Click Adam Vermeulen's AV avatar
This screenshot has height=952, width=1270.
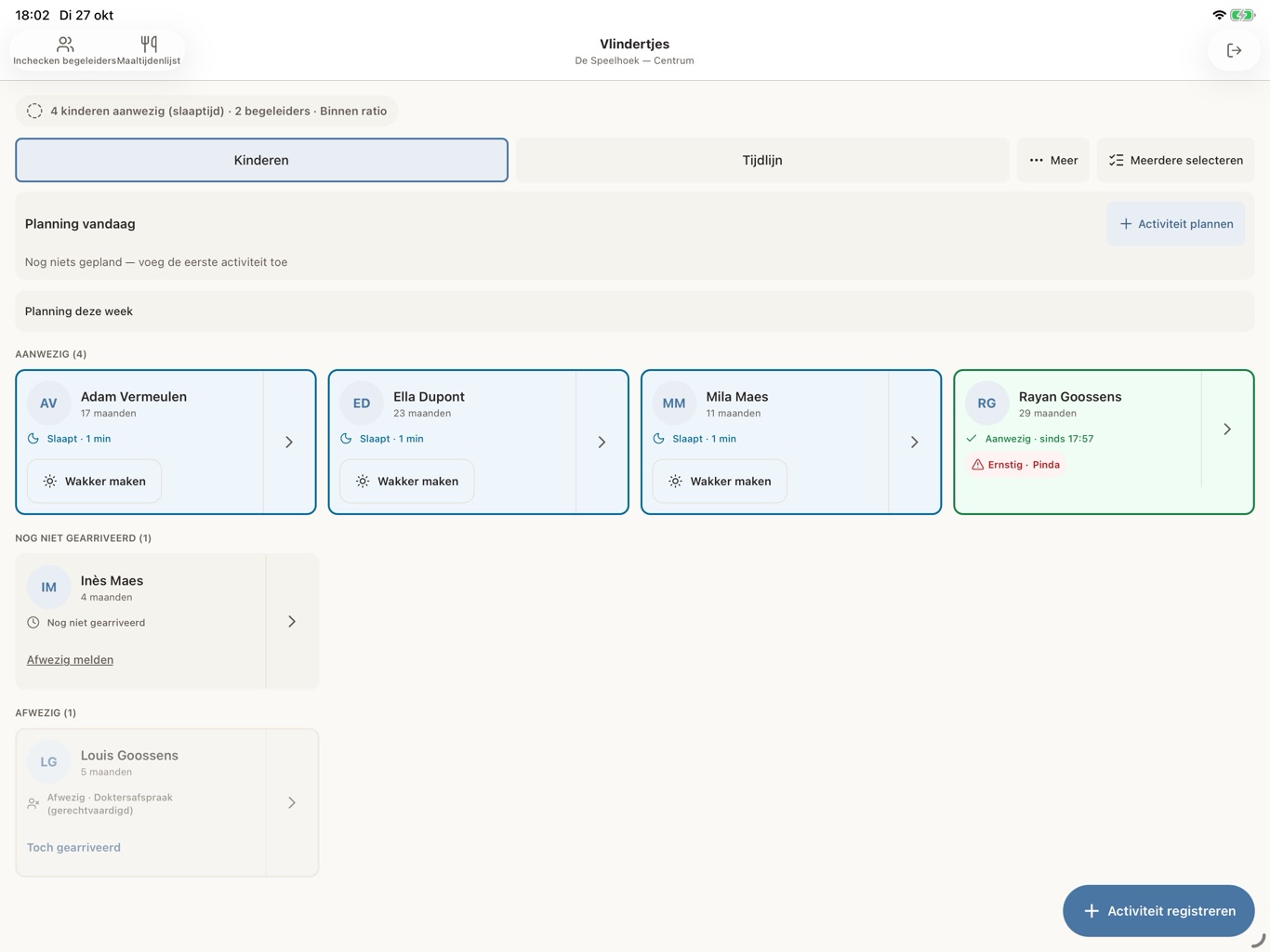[x=48, y=403]
